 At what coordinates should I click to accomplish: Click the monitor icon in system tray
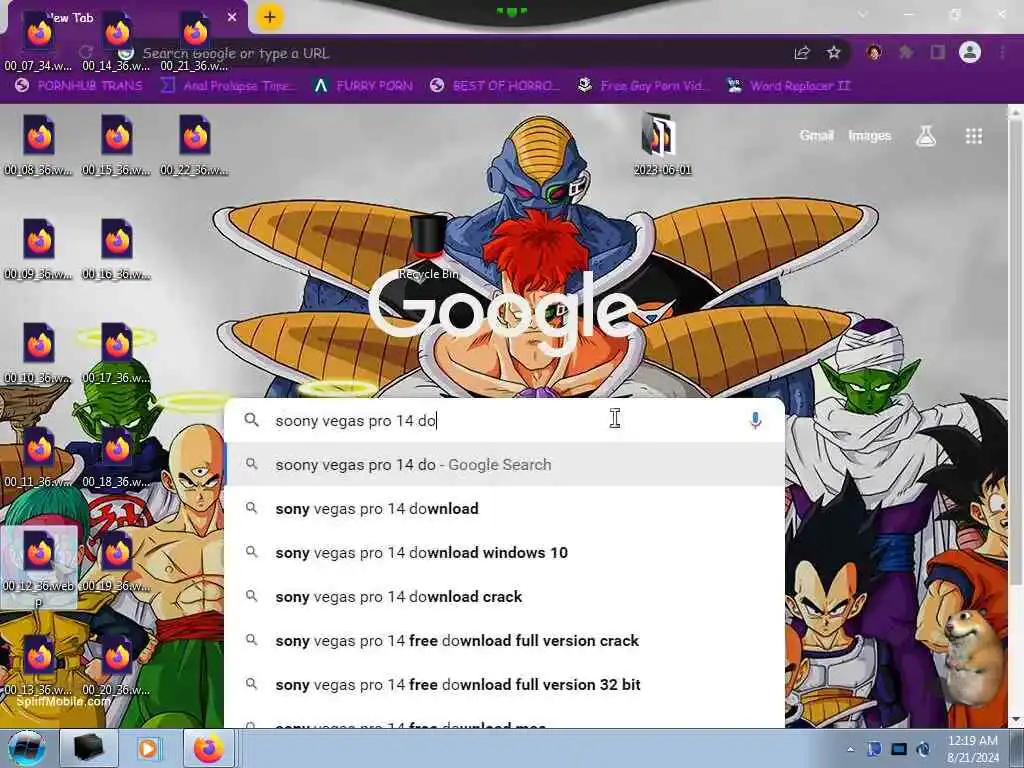[899, 749]
